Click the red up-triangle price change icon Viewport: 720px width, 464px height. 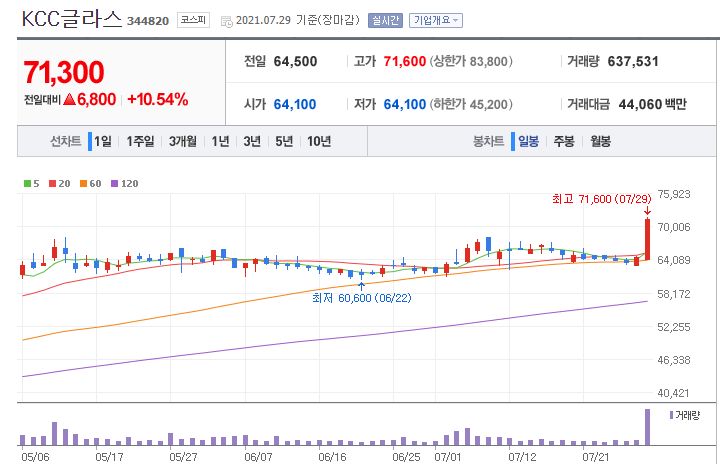(69, 99)
